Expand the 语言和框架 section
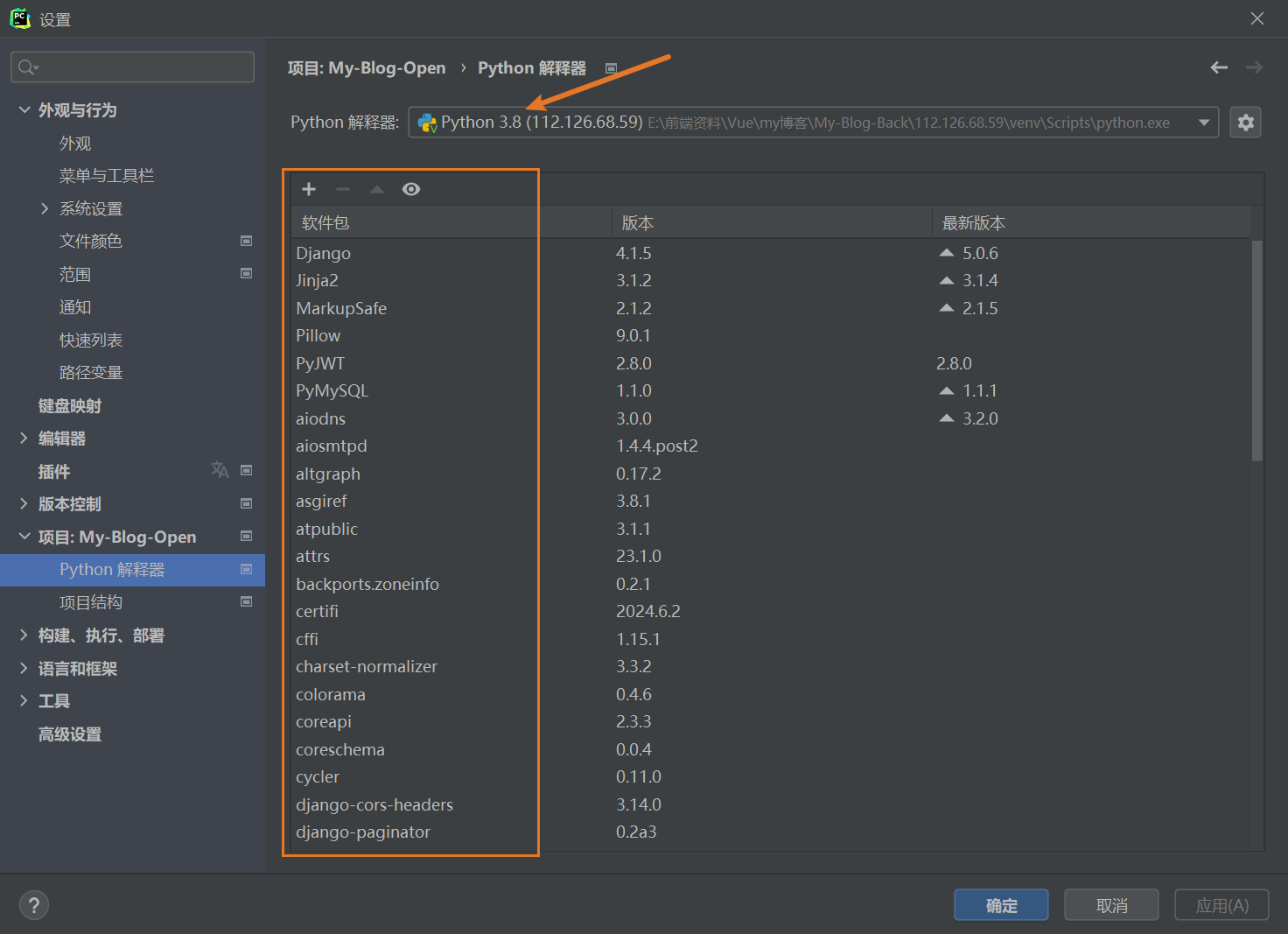Viewport: 1288px width, 934px height. coord(24,668)
